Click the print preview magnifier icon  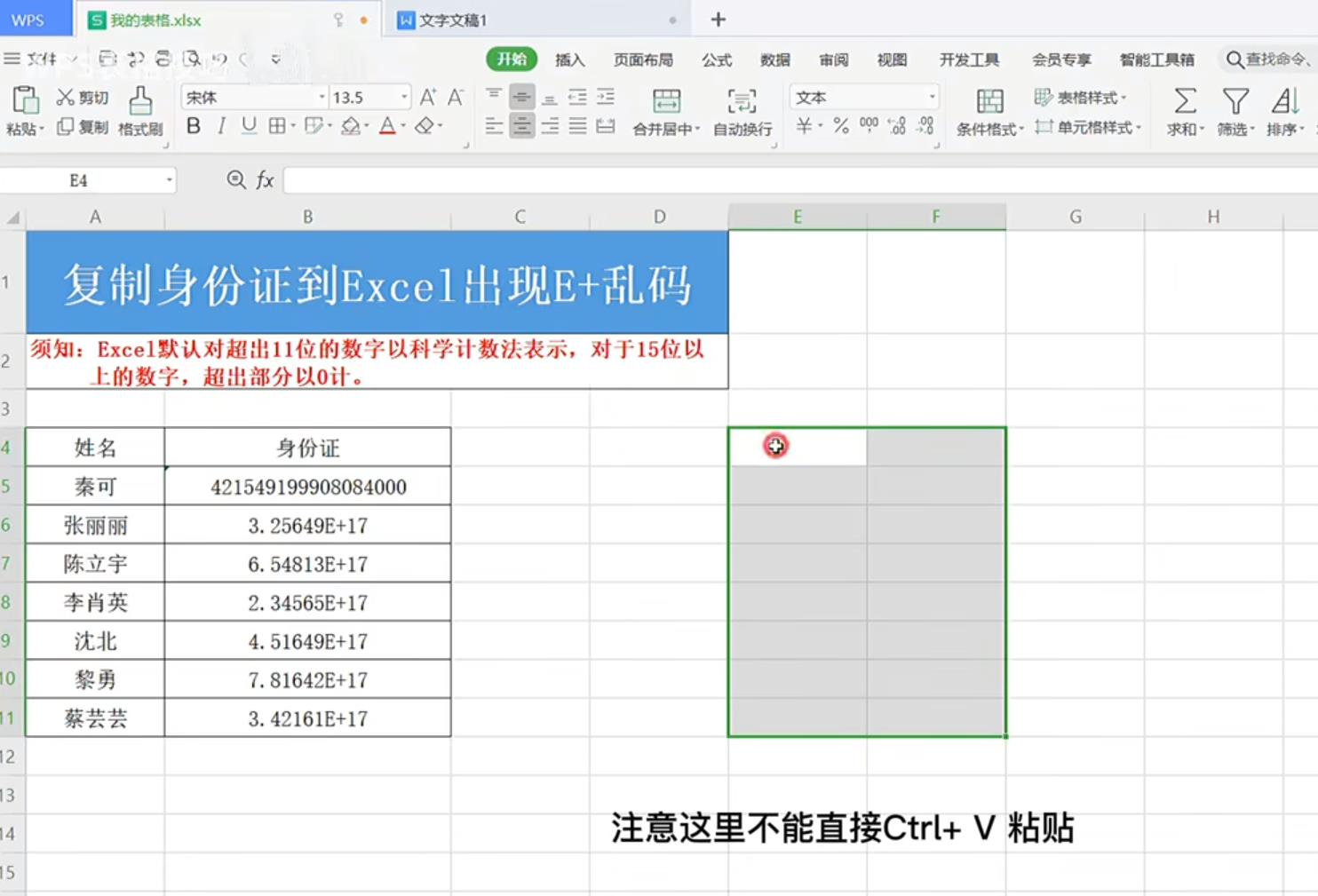tap(192, 59)
